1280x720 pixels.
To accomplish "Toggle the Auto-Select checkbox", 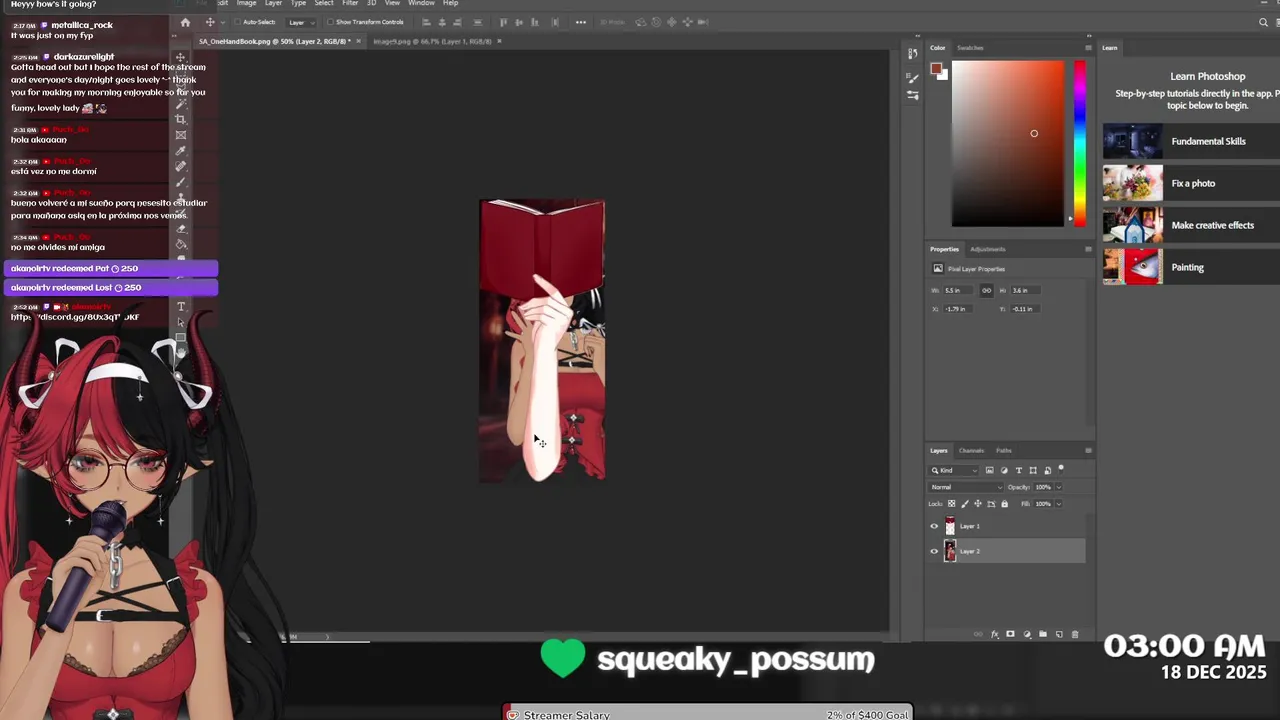I will tap(237, 22).
